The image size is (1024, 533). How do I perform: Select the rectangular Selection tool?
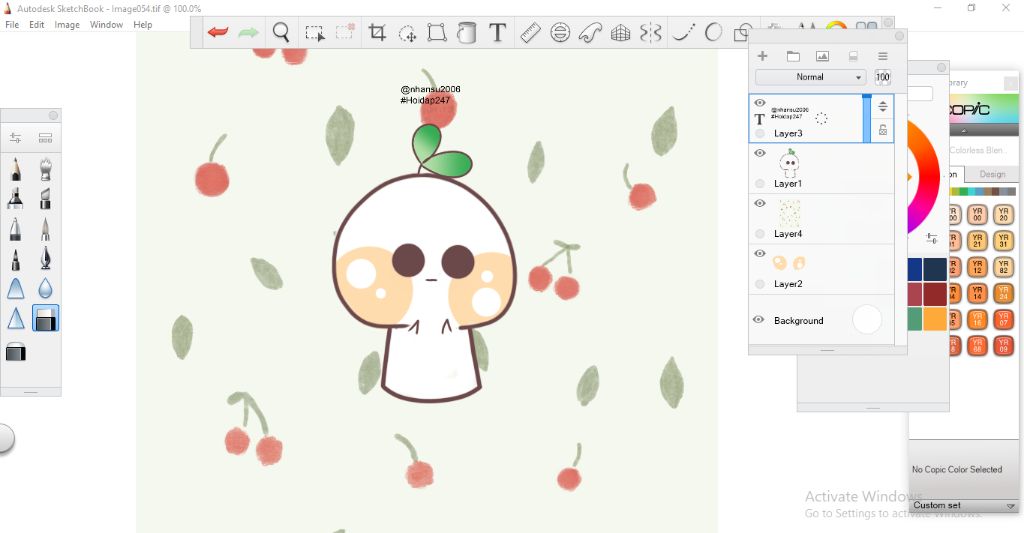click(x=315, y=33)
